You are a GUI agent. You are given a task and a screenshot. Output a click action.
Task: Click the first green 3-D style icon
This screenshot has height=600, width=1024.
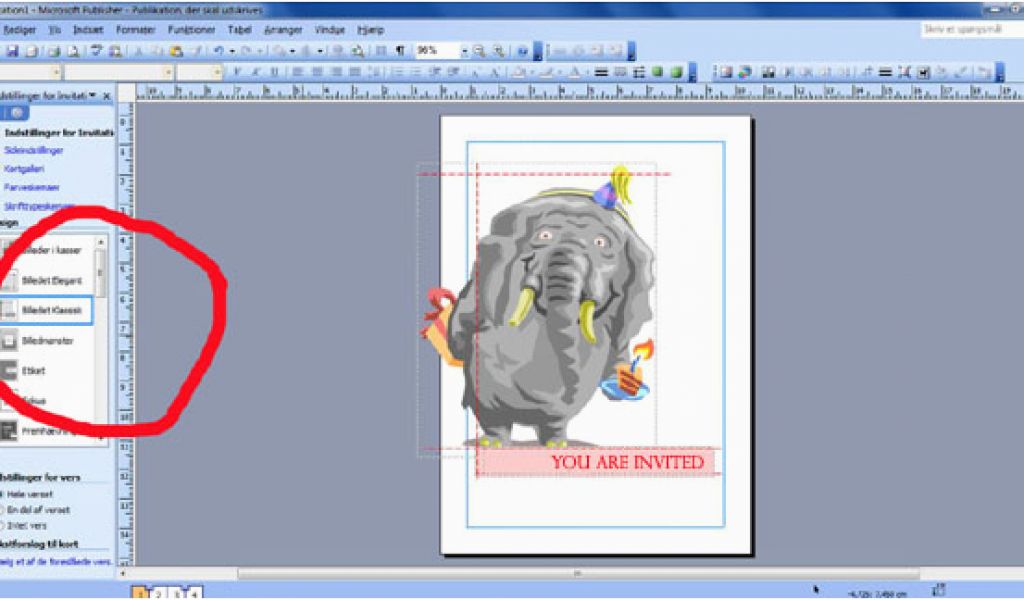click(x=658, y=72)
